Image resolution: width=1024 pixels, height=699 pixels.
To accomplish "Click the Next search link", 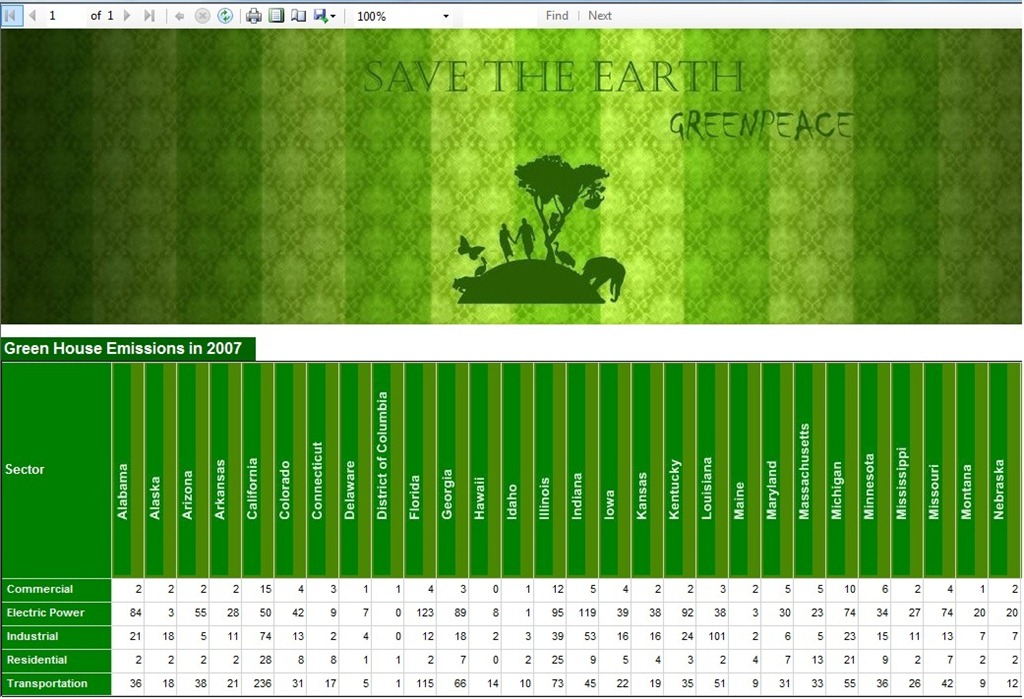I will click(x=600, y=15).
